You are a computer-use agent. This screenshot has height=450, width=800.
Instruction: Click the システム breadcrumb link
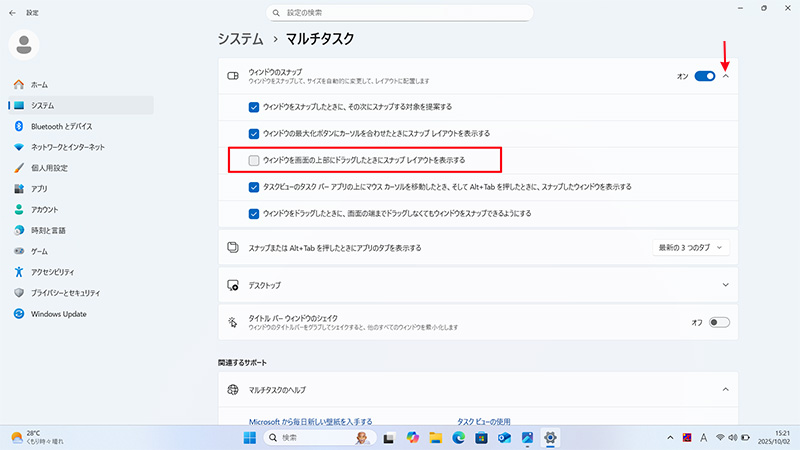pos(243,39)
